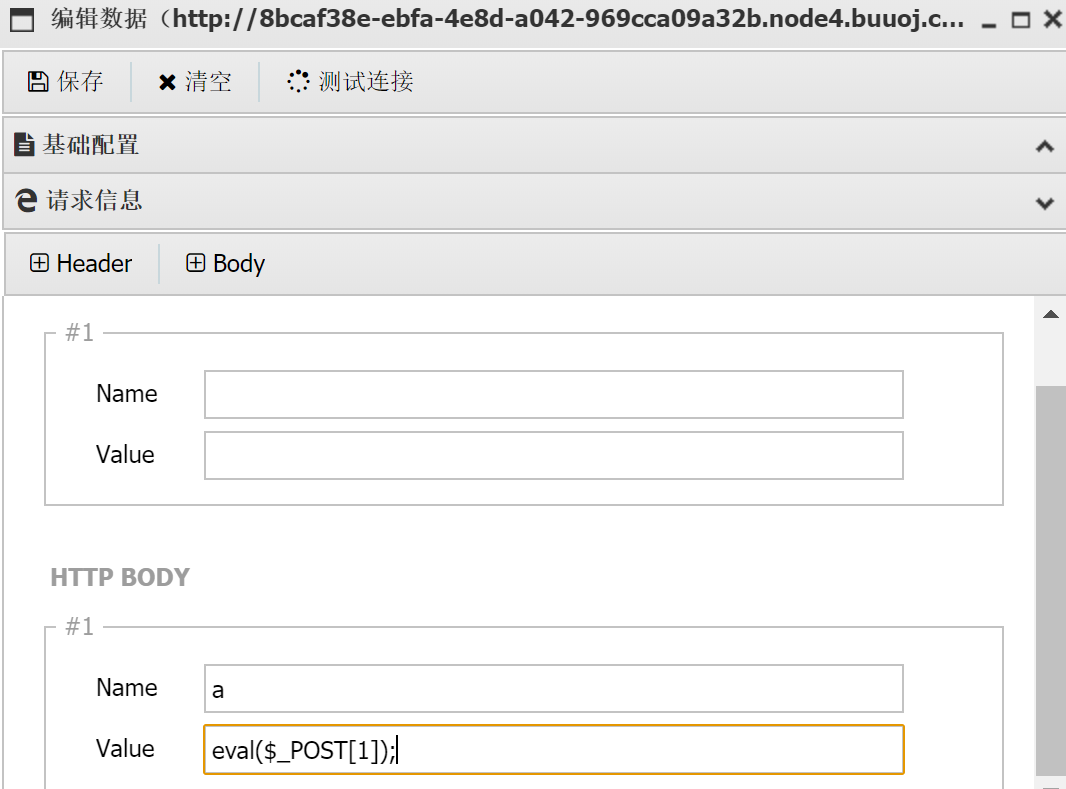Click the basic configuration document icon

pos(25,145)
